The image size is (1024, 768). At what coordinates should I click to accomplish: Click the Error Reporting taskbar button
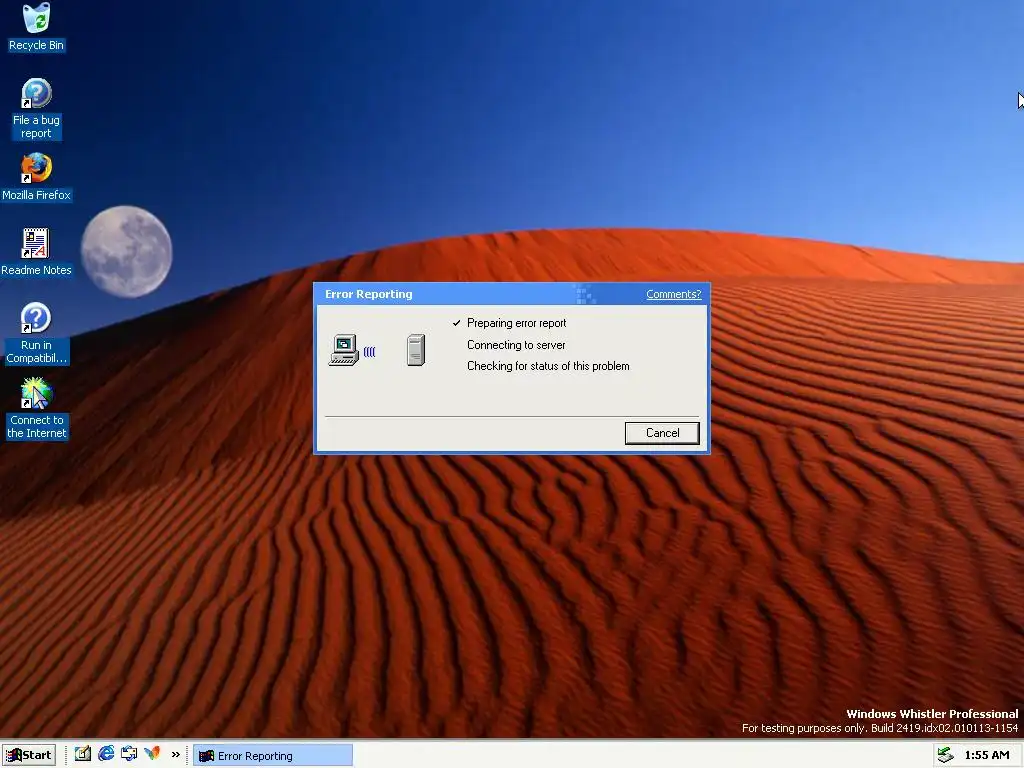tap(273, 756)
